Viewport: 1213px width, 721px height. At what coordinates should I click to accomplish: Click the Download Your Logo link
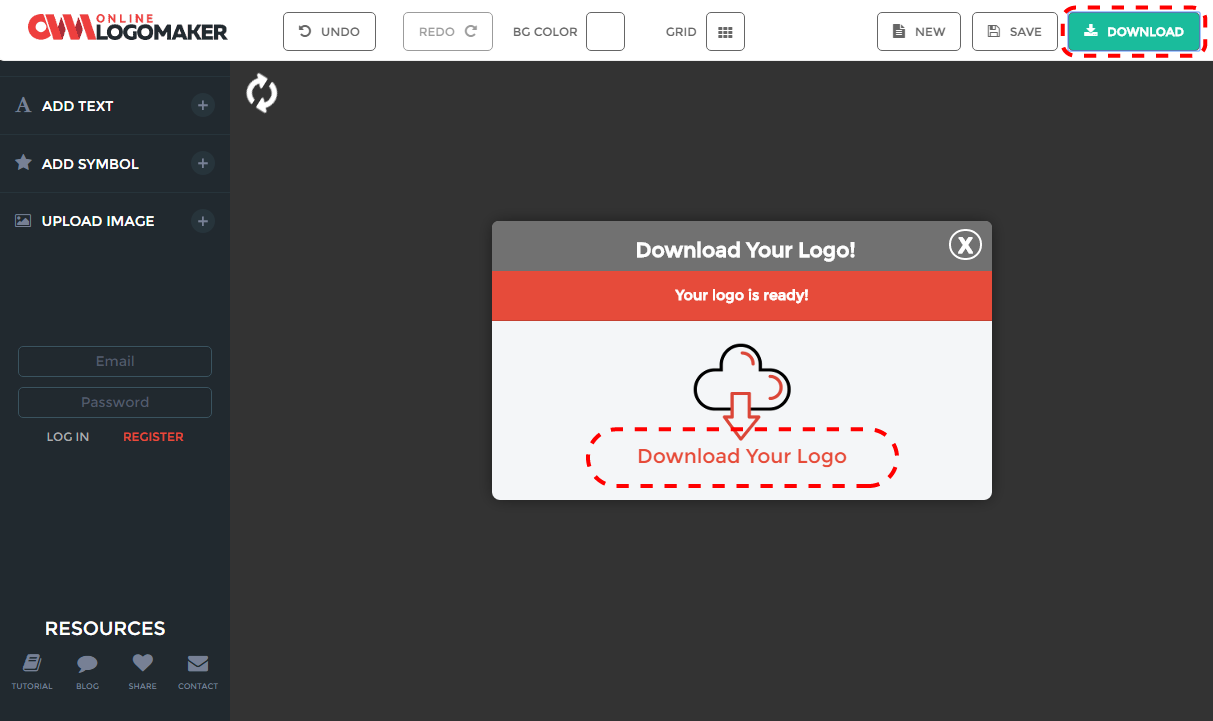[x=742, y=457]
